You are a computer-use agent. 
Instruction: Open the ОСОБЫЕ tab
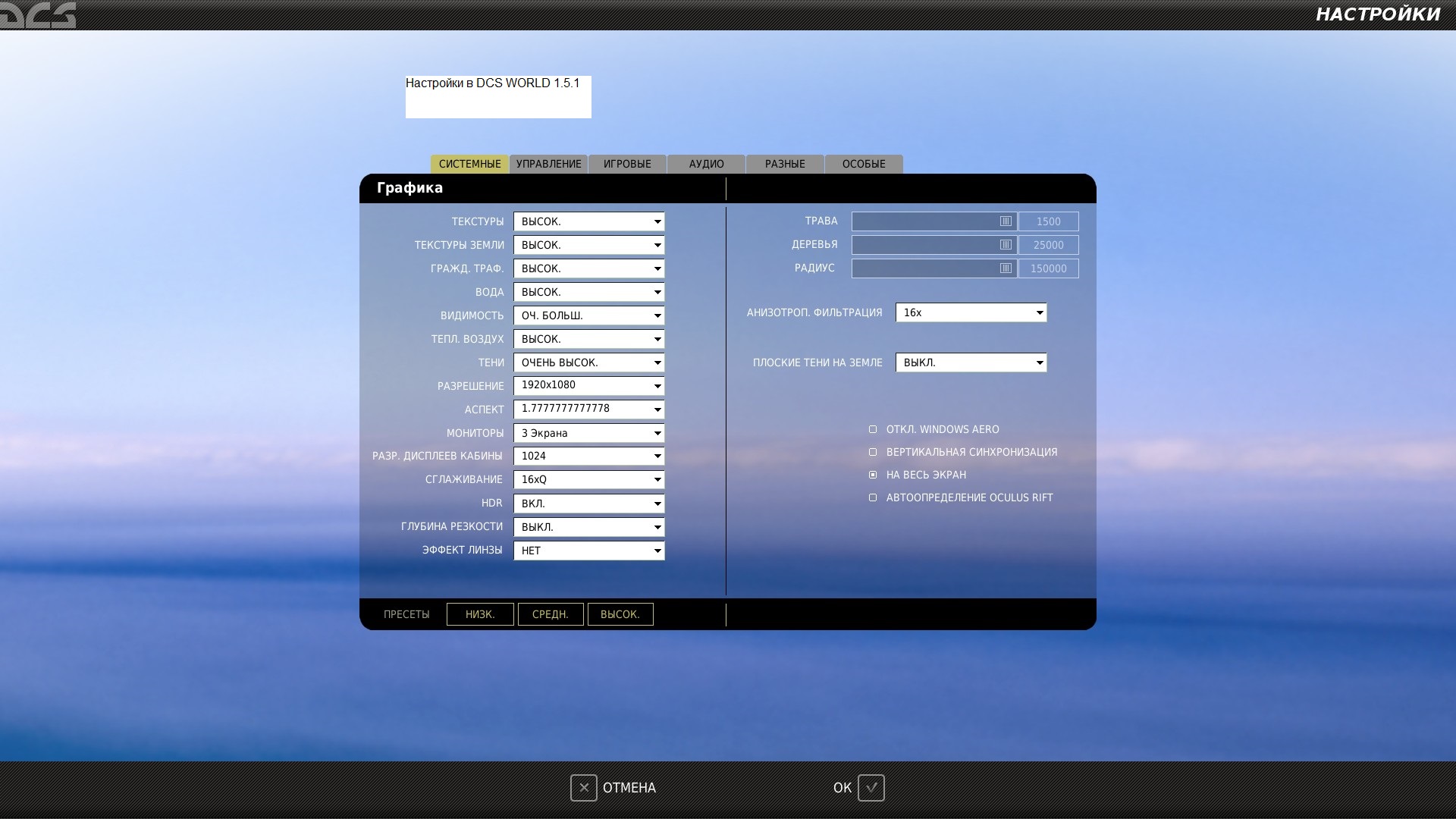[864, 164]
